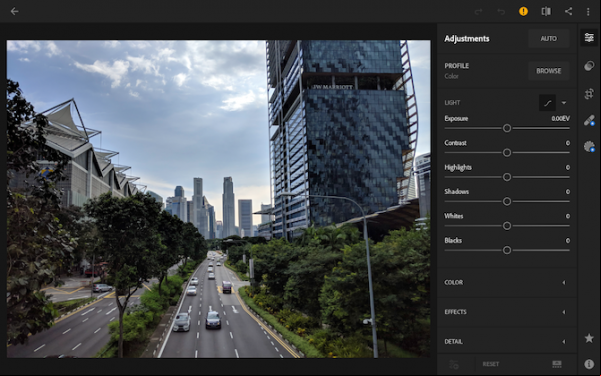Open the star rating icon
This screenshot has height=376, width=601.
point(589,338)
